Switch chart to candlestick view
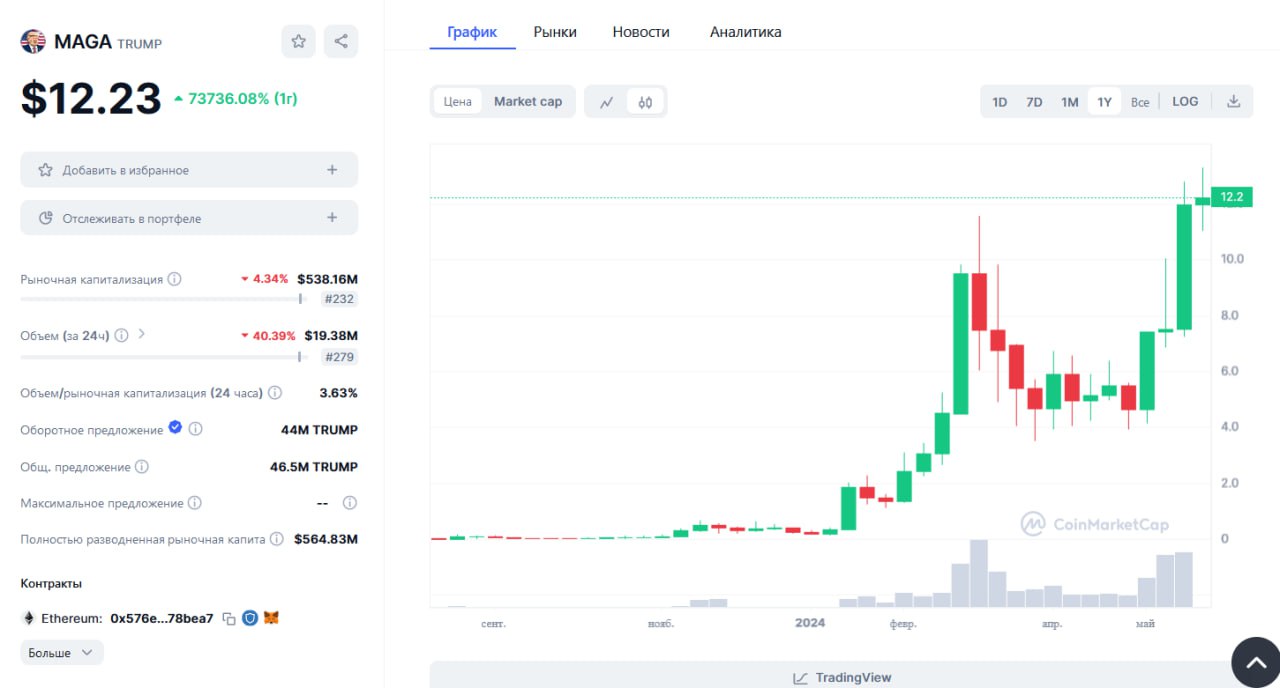1280x688 pixels. coord(645,102)
